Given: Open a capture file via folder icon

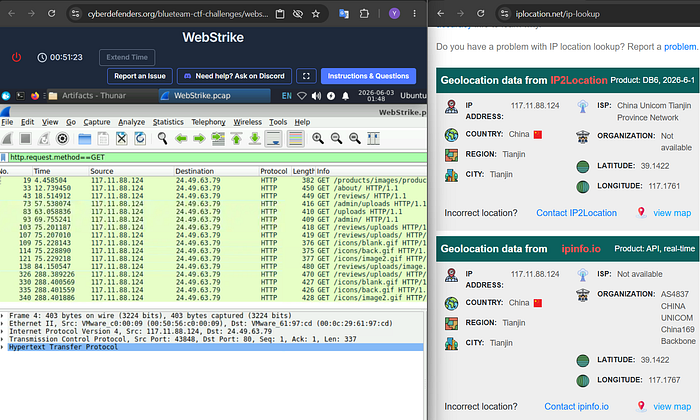Looking at the screenshot, I should click(84, 139).
